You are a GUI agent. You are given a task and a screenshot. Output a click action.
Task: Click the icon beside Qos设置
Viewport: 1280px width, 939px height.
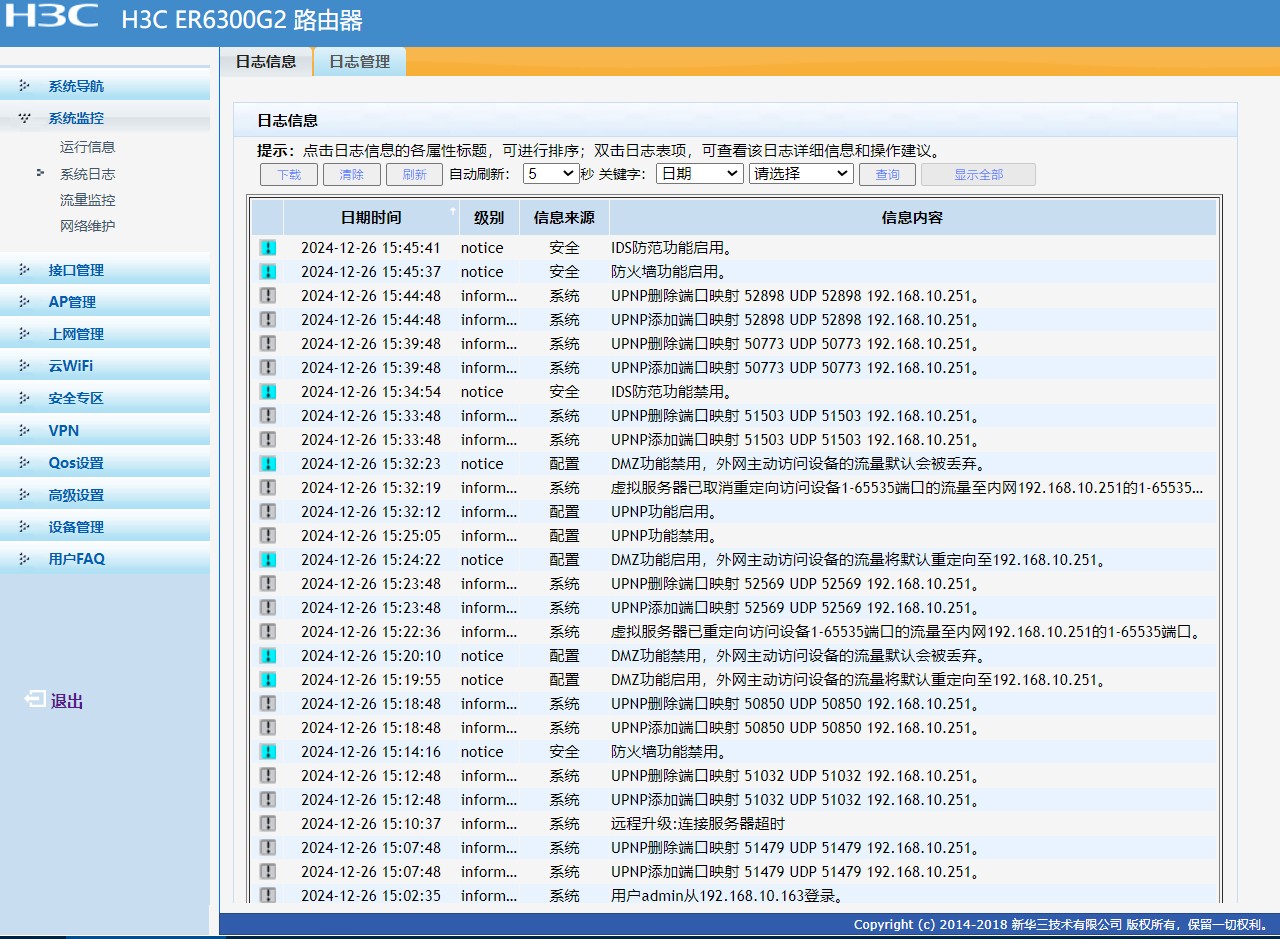tap(25, 463)
